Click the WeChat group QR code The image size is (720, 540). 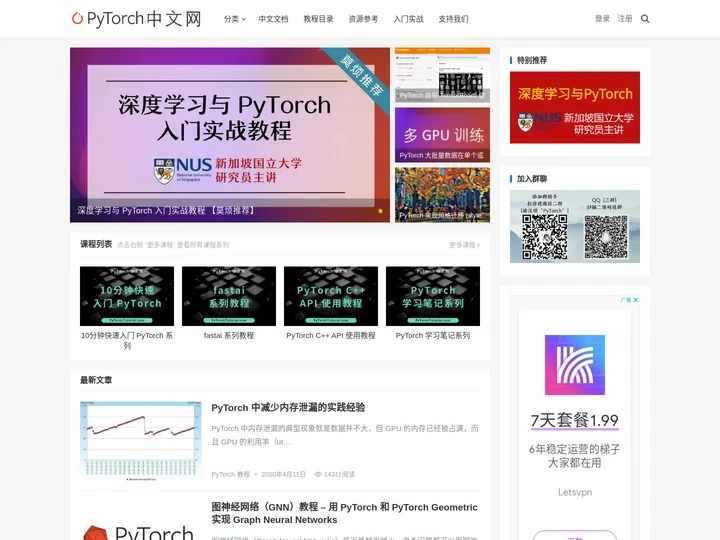[x=545, y=237]
